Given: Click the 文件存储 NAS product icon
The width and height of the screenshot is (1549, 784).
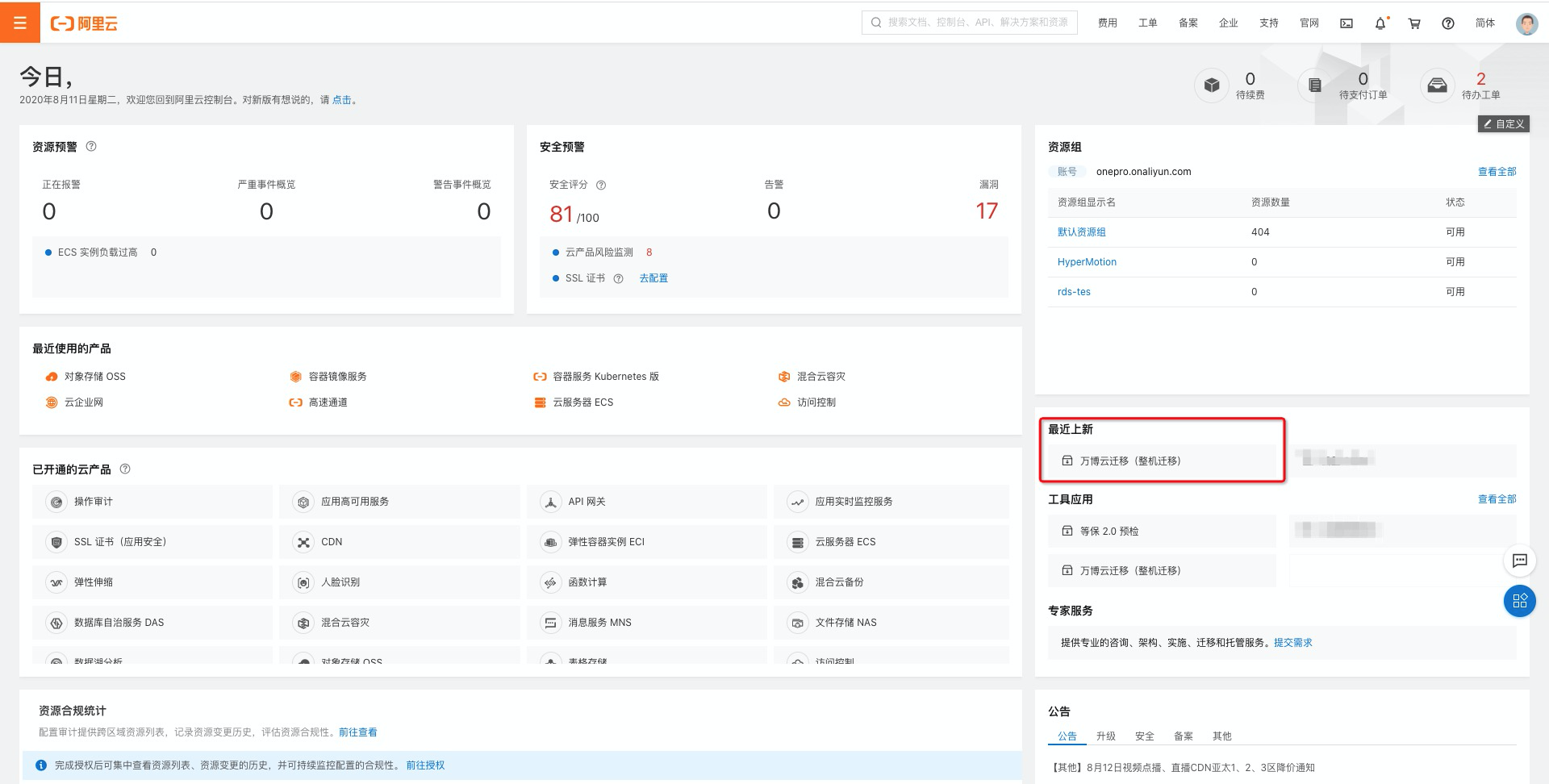Looking at the screenshot, I should point(797,623).
